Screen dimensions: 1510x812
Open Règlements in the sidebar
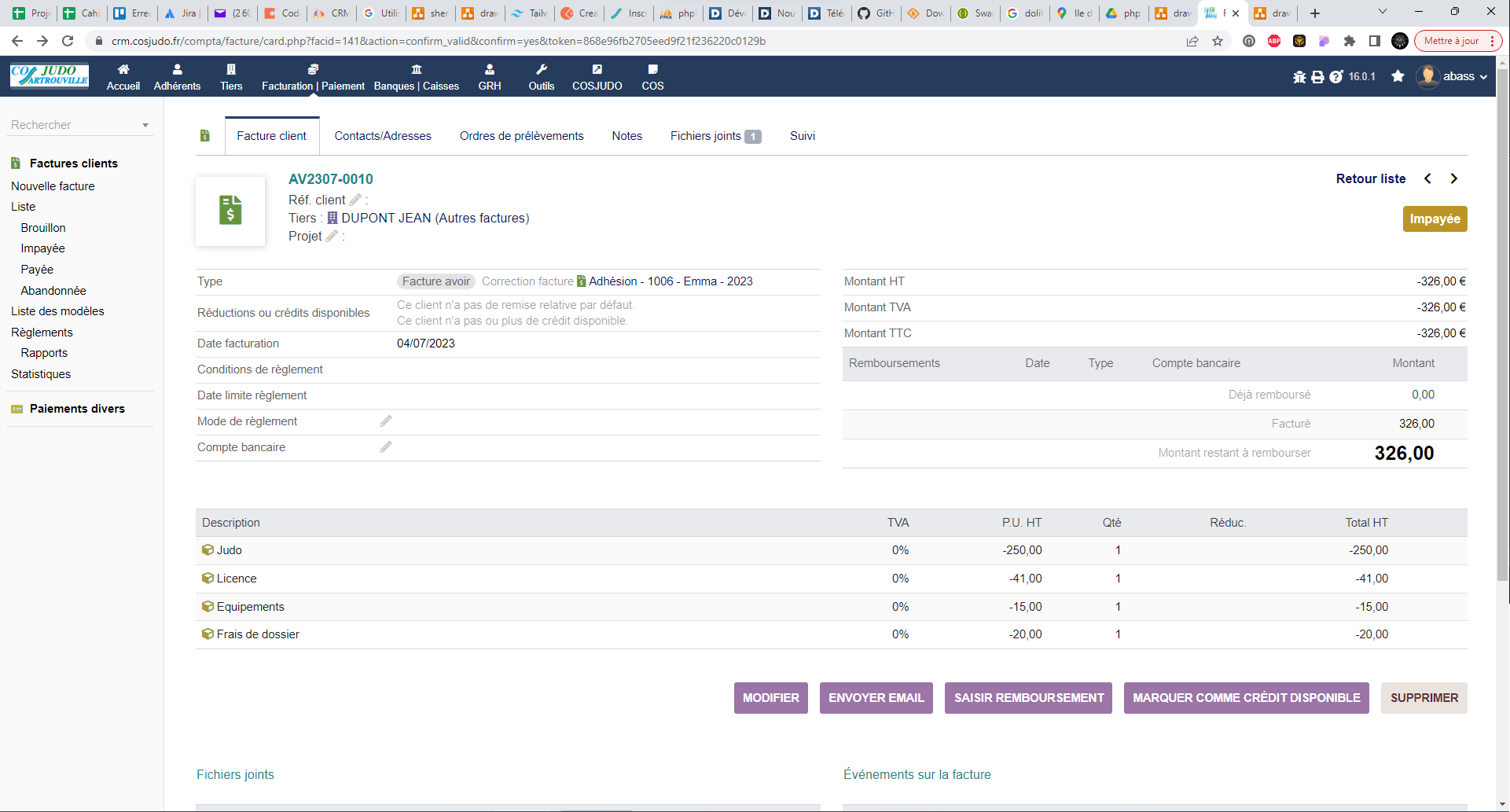point(42,333)
